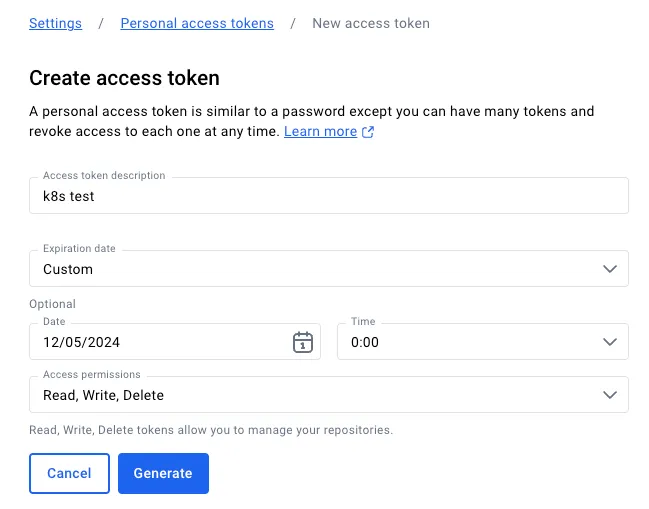This screenshot has width=649, height=509.
Task: Click the Expiration date chevron arrow
Action: tap(610, 269)
